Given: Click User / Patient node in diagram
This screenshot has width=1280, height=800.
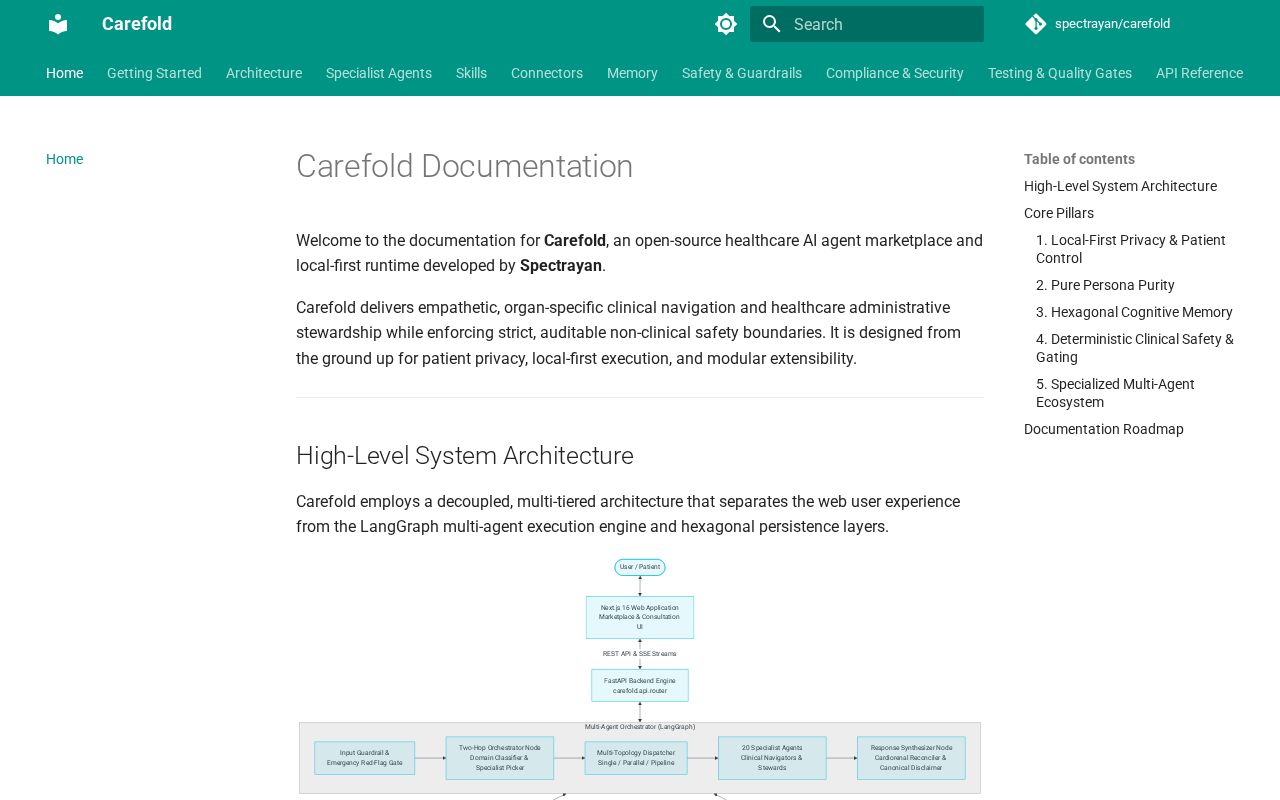Looking at the screenshot, I should pyautogui.click(x=640, y=567).
